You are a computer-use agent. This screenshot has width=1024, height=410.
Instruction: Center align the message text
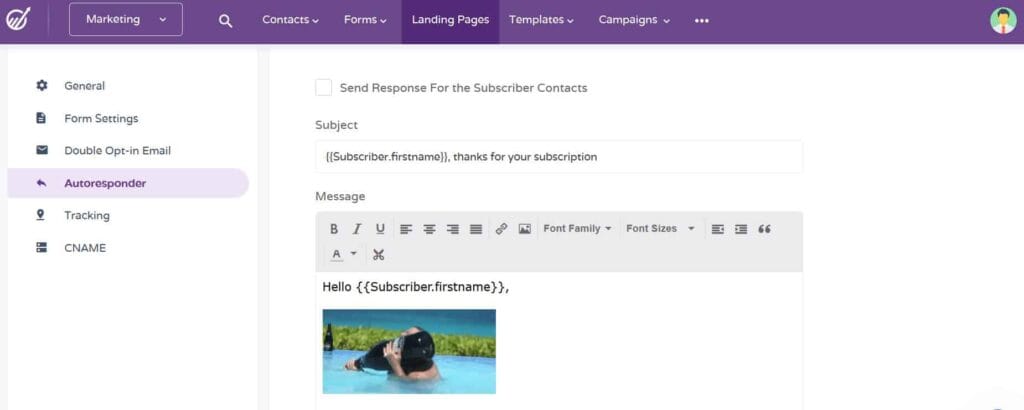click(x=429, y=229)
